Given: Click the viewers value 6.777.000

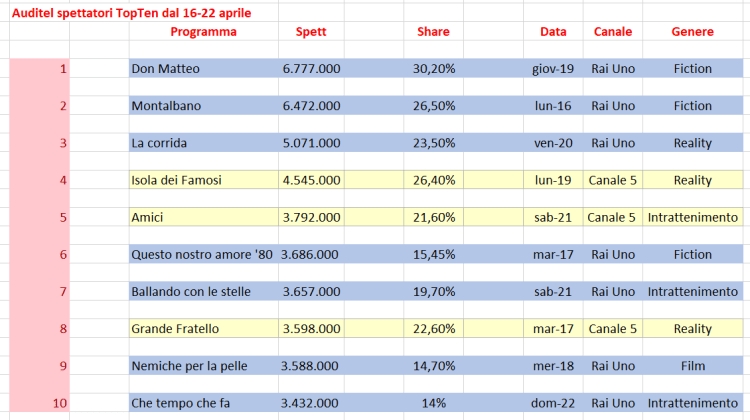Looking at the screenshot, I should [x=311, y=69].
